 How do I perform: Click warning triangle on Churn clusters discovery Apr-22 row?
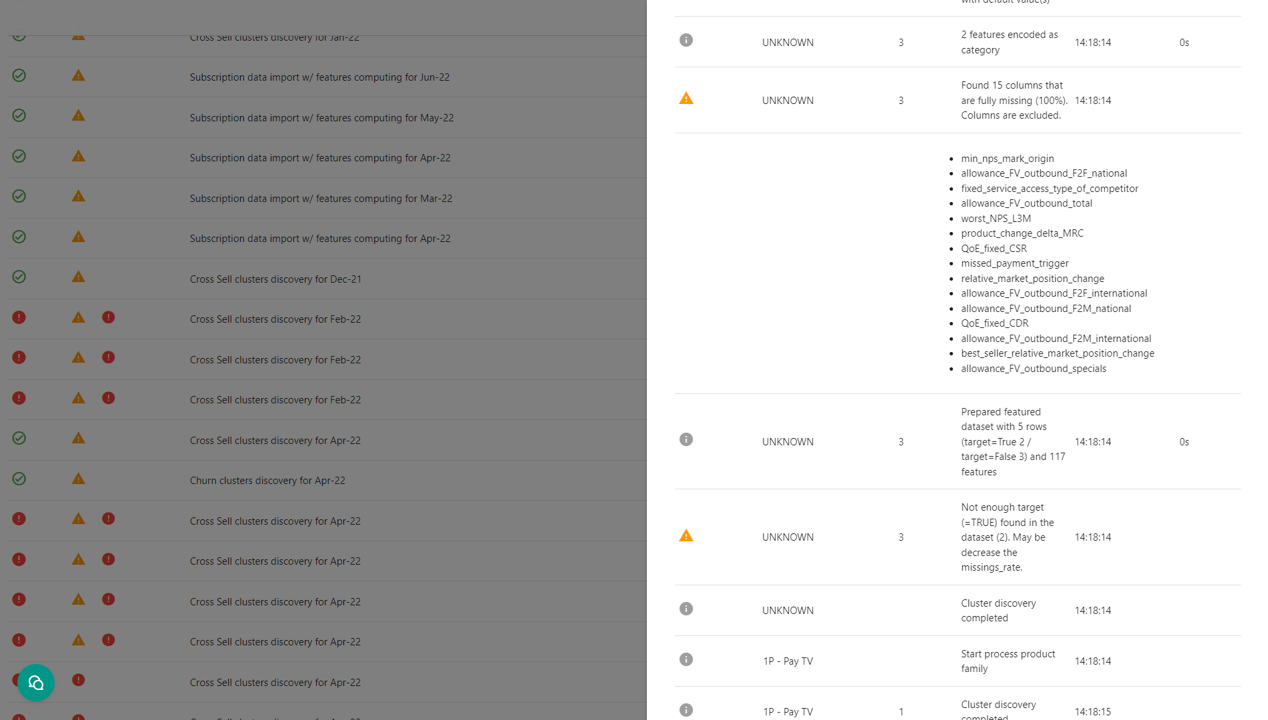pos(78,479)
